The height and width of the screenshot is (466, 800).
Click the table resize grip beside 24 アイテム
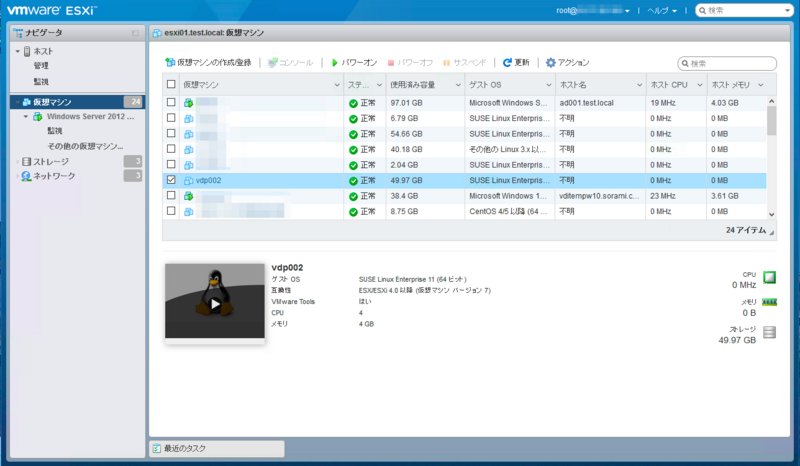coord(772,233)
